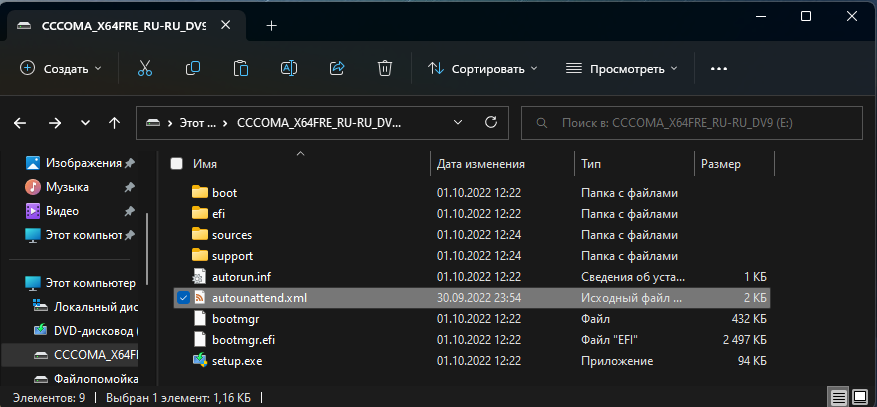The image size is (877, 407).
Task: Select Файлопомойка drive in sidebar
Action: (x=96, y=379)
